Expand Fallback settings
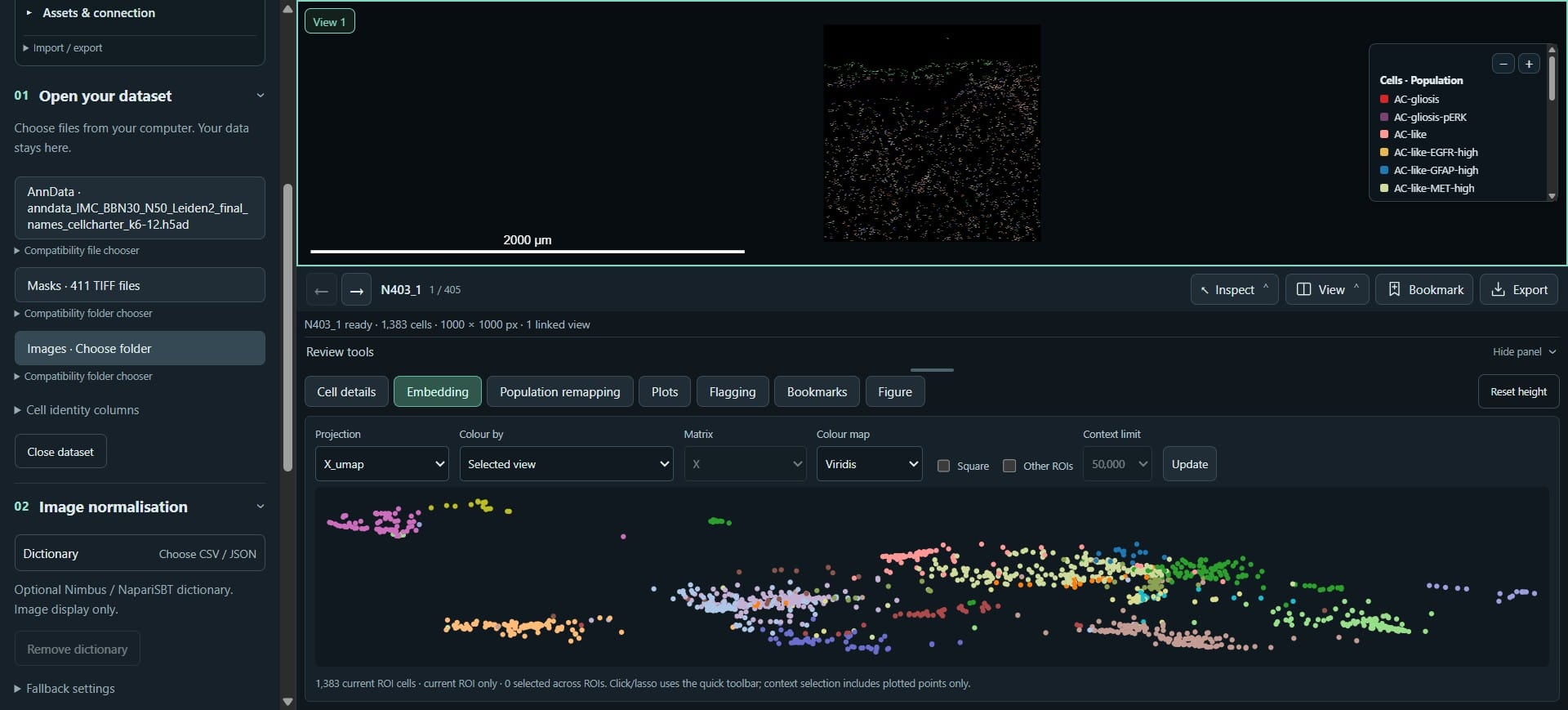Image resolution: width=1568 pixels, height=710 pixels. coord(65,689)
